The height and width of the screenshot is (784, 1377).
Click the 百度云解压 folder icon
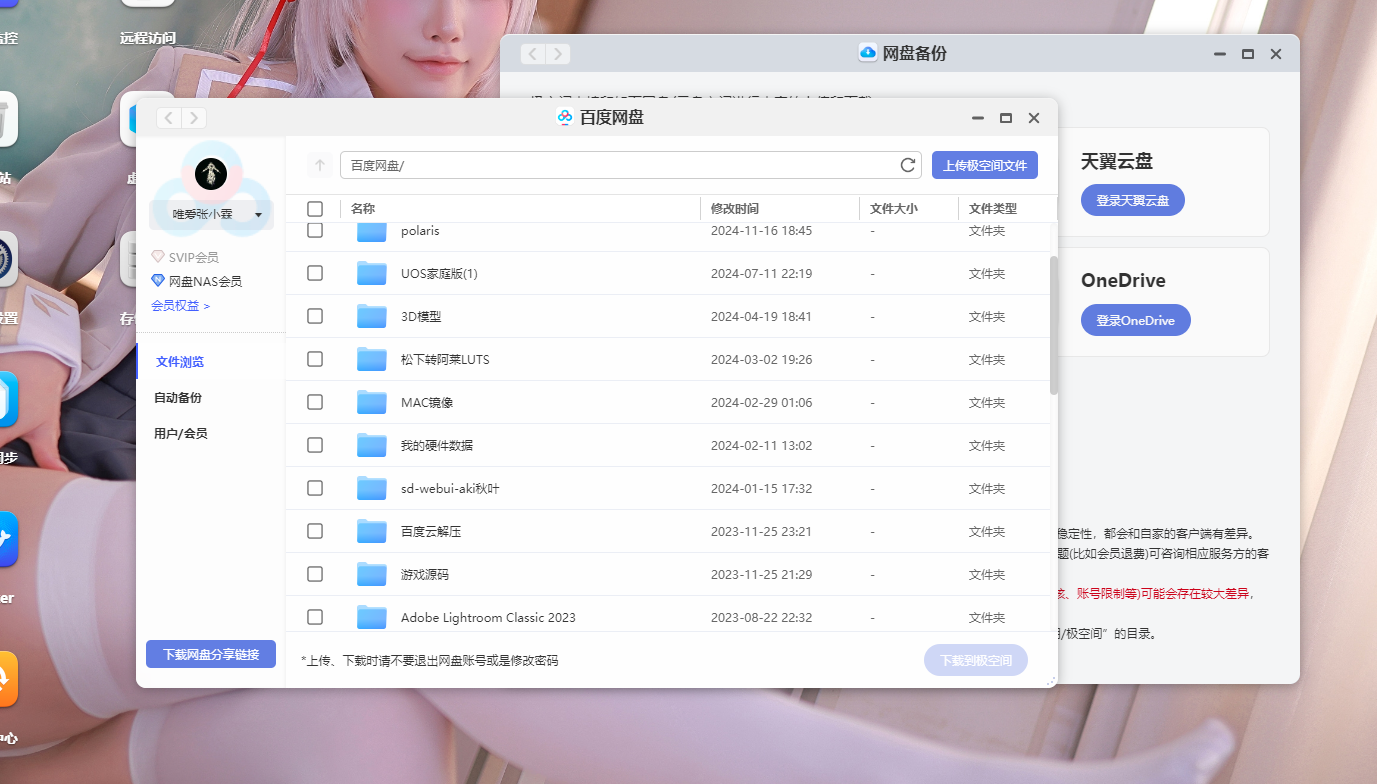pos(372,531)
